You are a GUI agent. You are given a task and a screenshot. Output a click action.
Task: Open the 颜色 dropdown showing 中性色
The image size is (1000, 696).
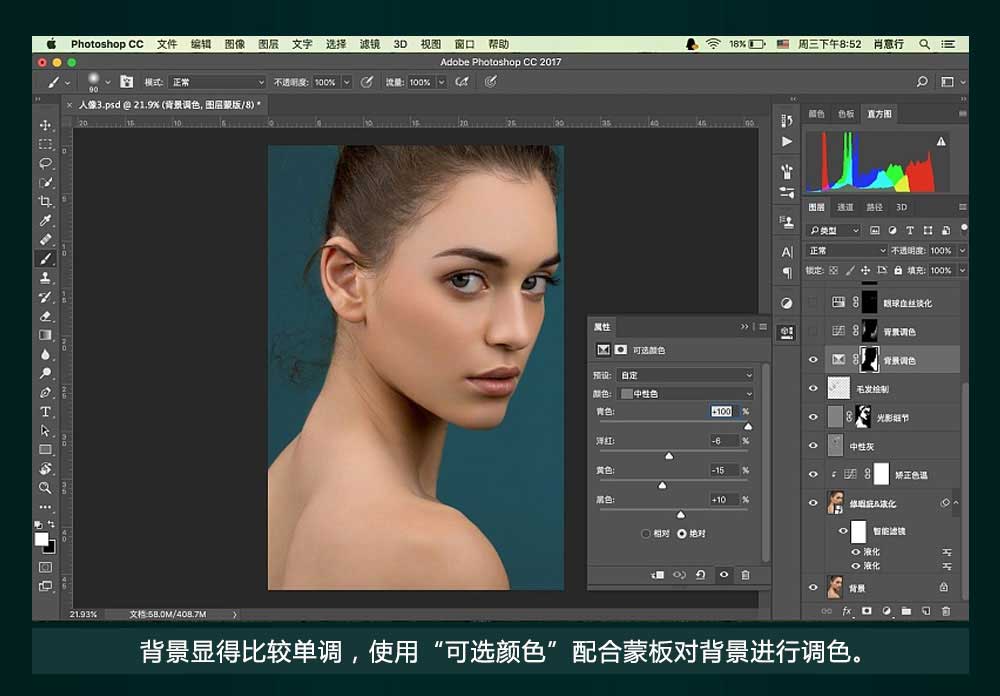click(x=687, y=394)
